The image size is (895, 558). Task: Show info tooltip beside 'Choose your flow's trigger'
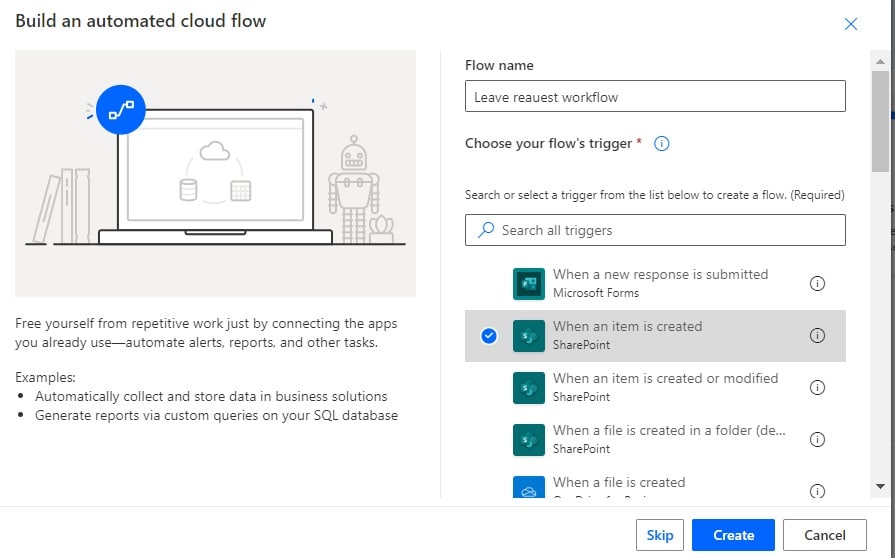click(x=661, y=143)
